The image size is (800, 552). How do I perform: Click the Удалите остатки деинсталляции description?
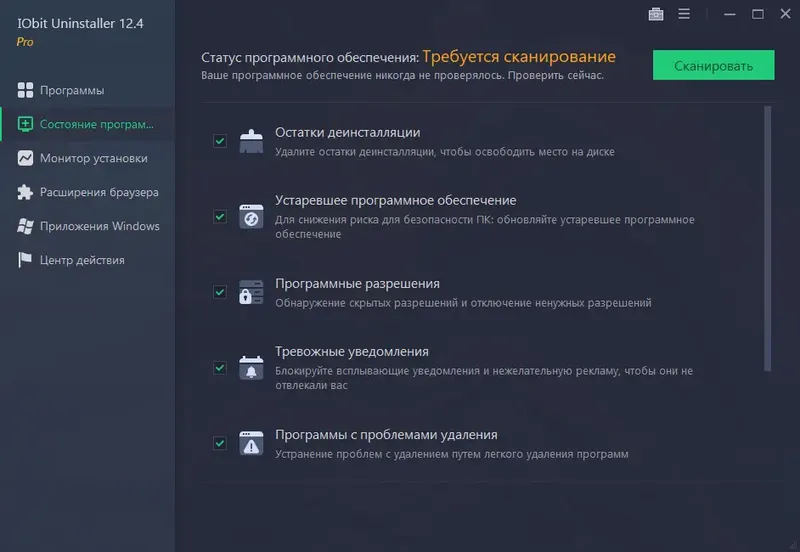(445, 152)
